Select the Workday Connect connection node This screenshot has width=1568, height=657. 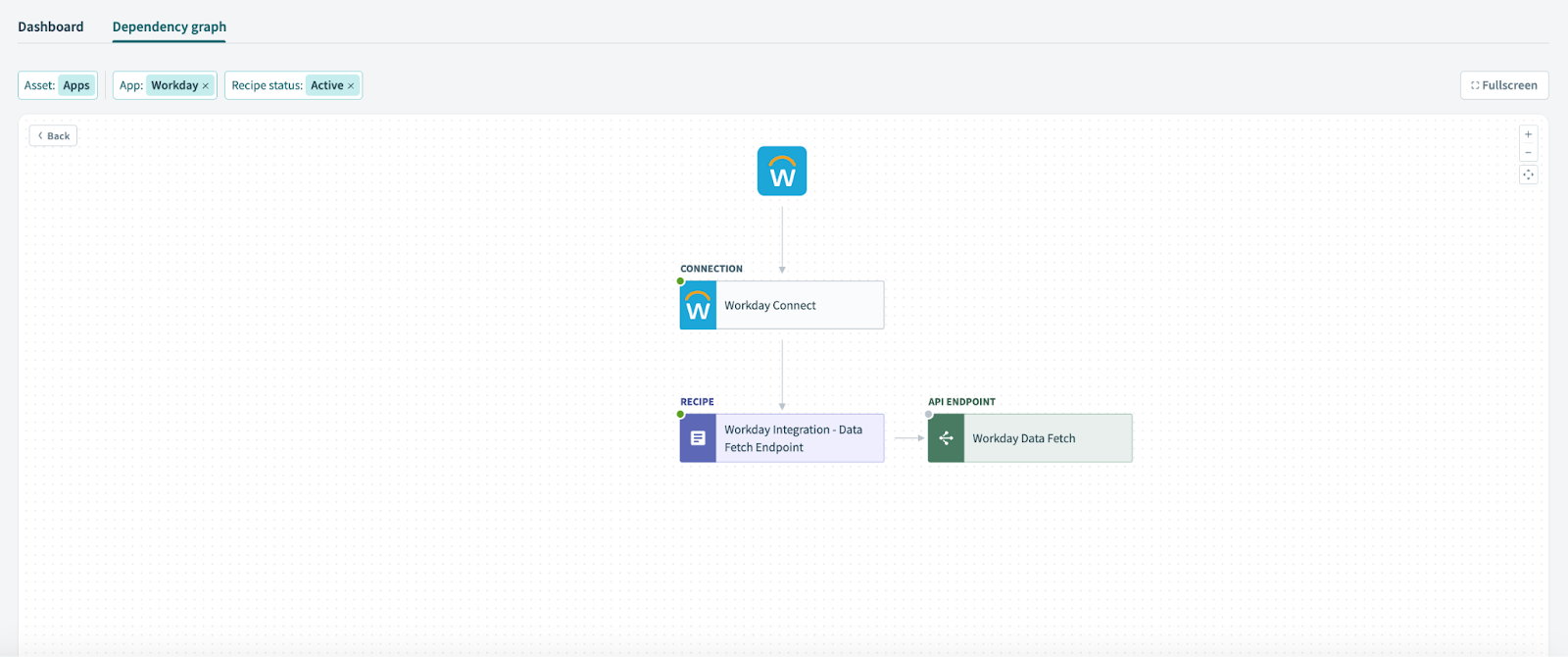tap(782, 305)
